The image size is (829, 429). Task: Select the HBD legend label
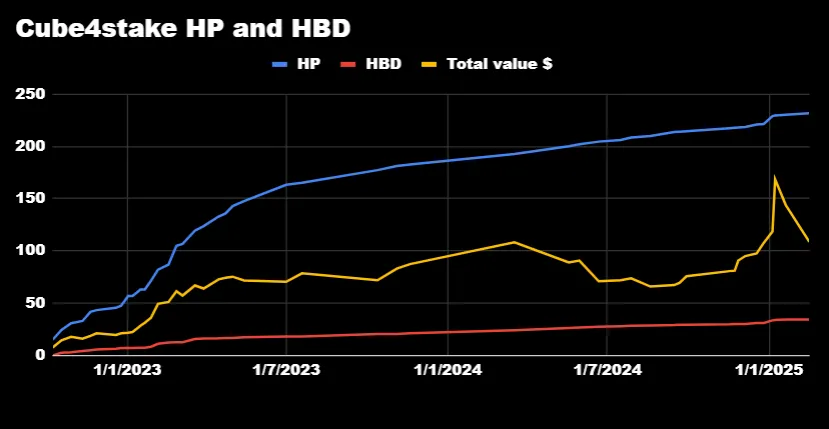[385, 65]
